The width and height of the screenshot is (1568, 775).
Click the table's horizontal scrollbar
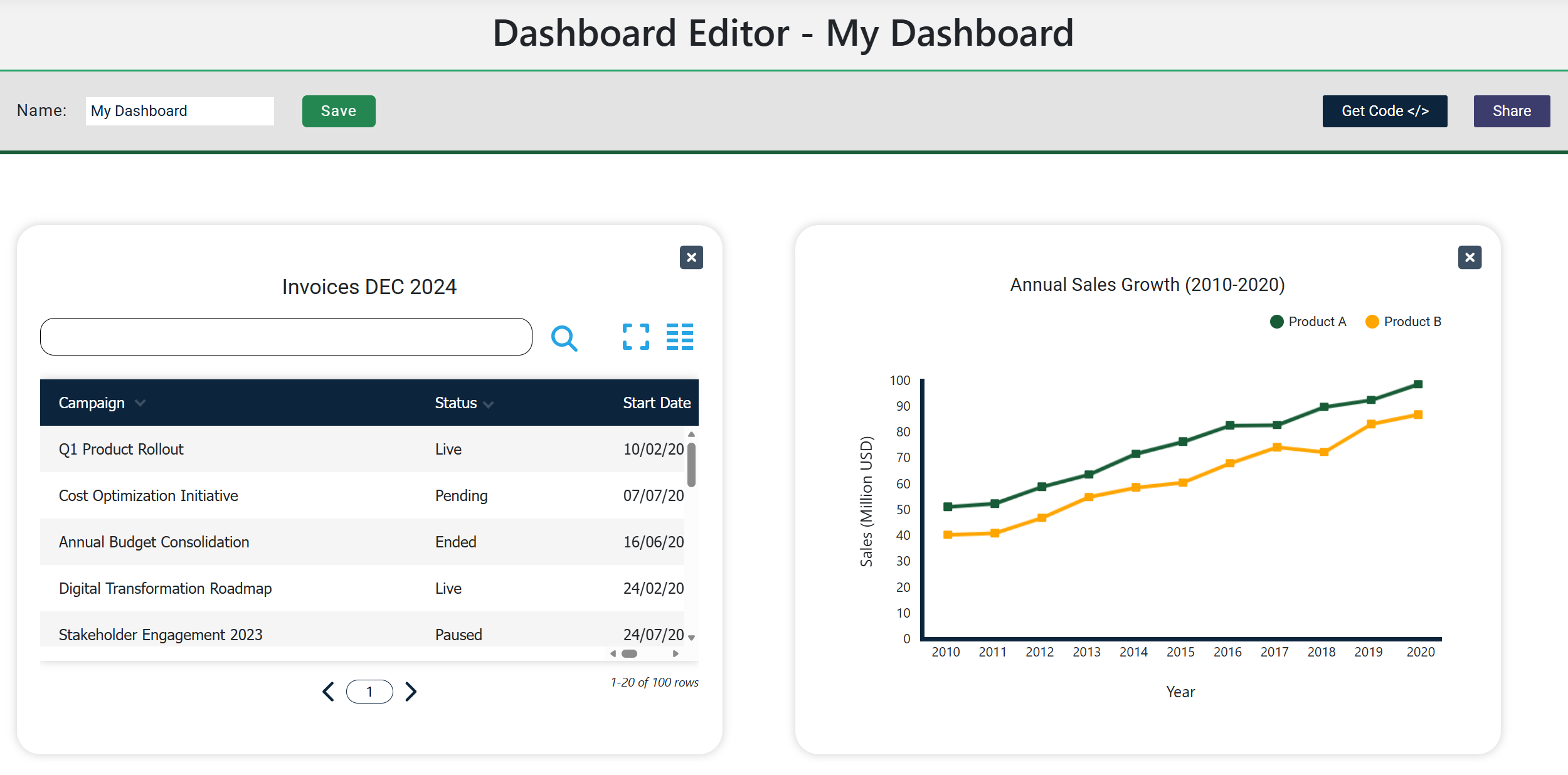pyautogui.click(x=630, y=653)
